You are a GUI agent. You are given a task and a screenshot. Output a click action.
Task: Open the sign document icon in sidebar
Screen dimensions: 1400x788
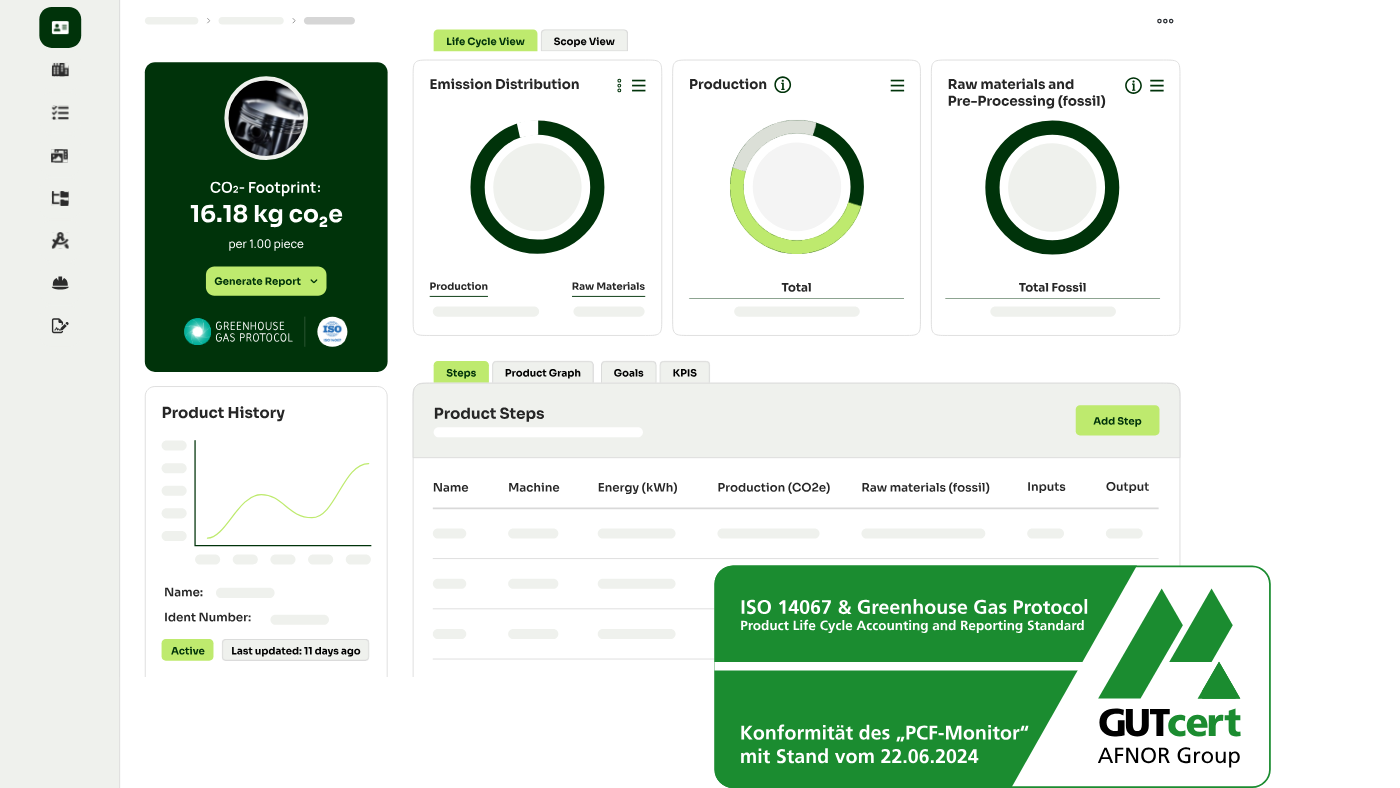[x=60, y=325]
